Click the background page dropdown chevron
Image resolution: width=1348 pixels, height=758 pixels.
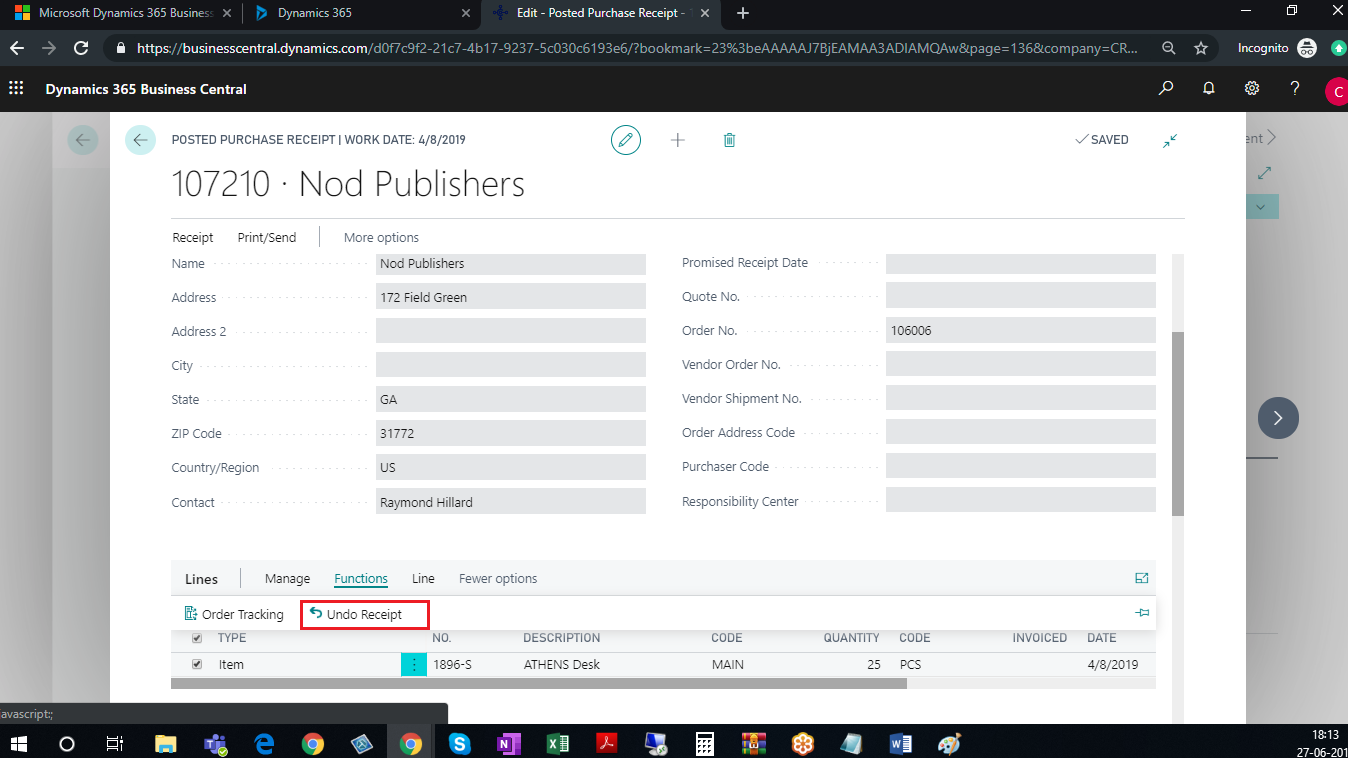pos(1261,207)
